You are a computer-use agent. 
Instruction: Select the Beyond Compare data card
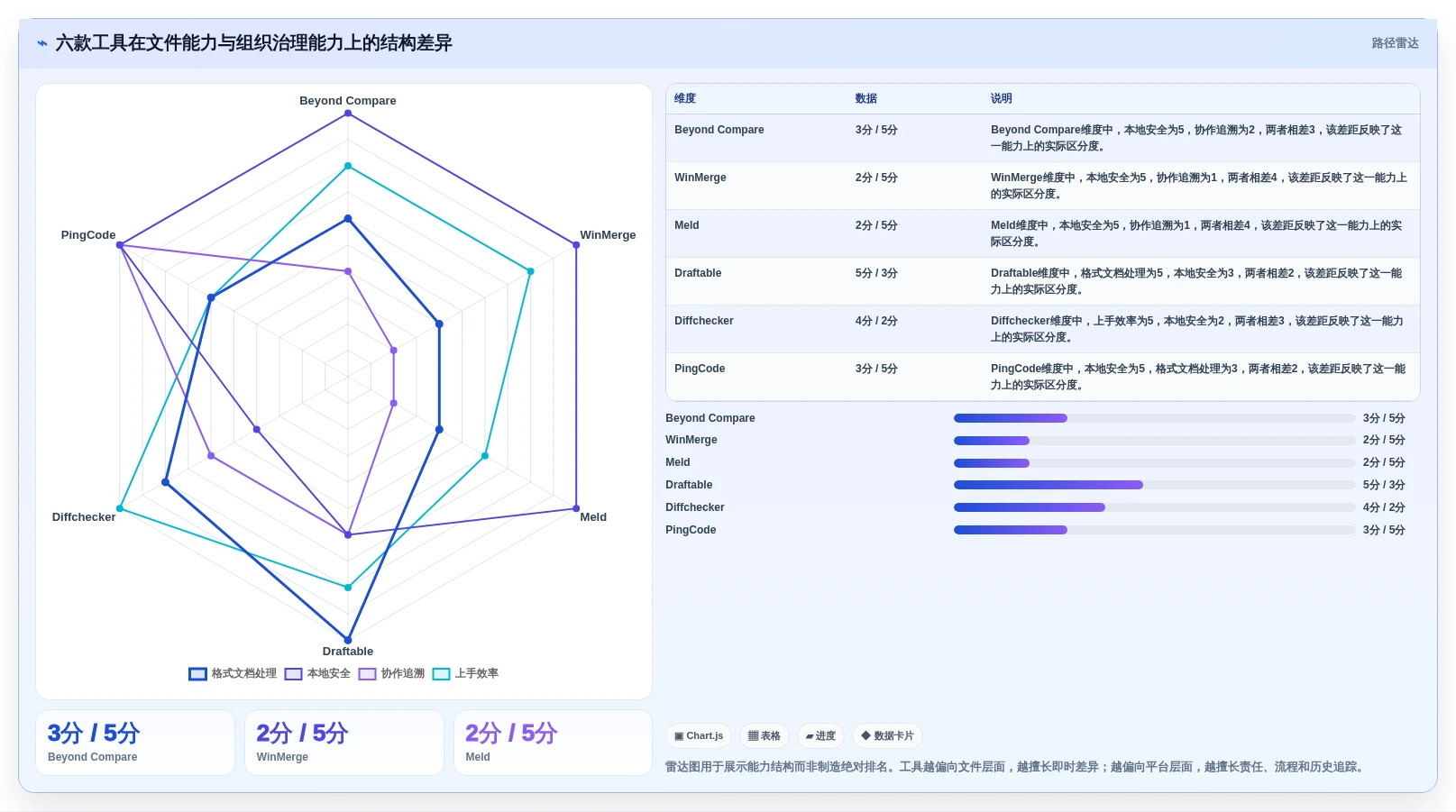(x=135, y=743)
